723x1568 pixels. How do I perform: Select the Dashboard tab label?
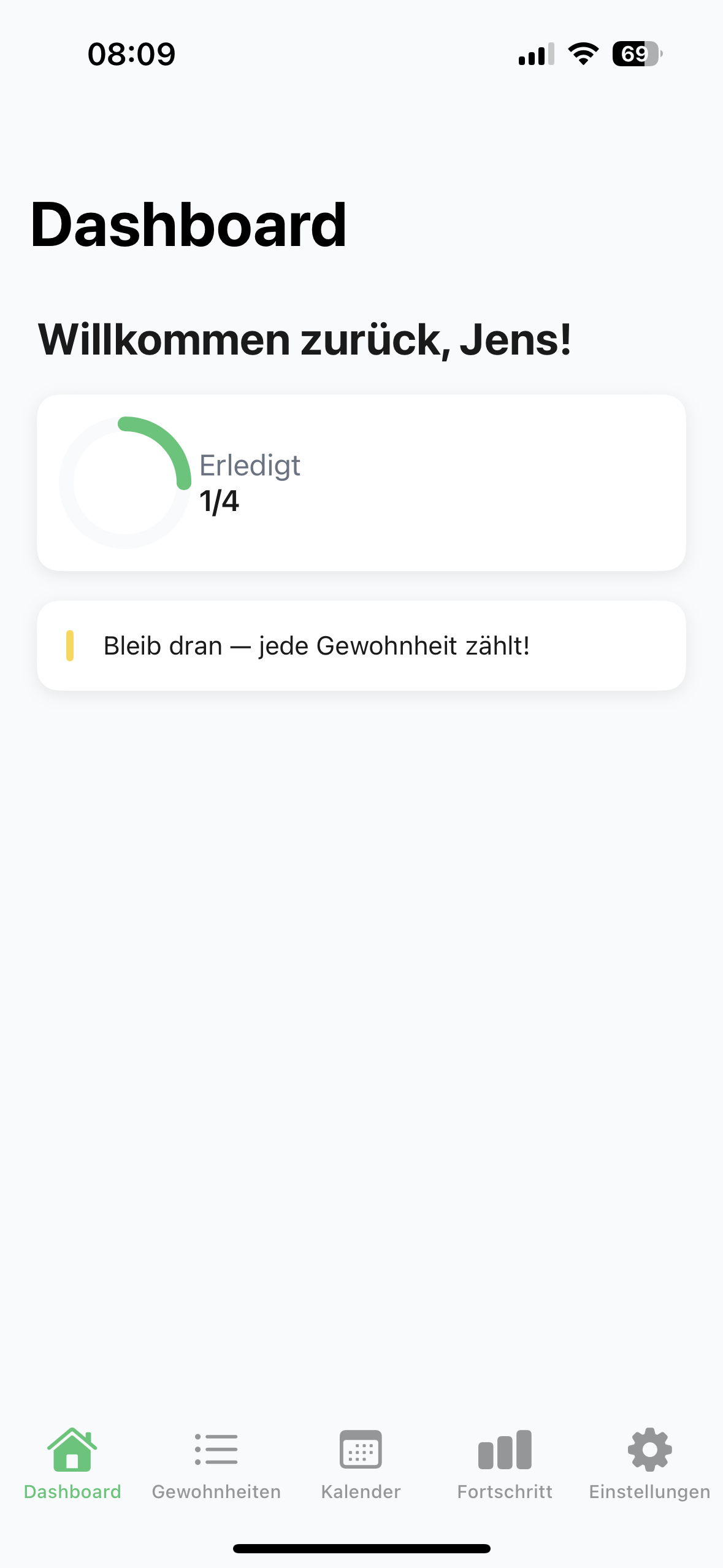[72, 1491]
